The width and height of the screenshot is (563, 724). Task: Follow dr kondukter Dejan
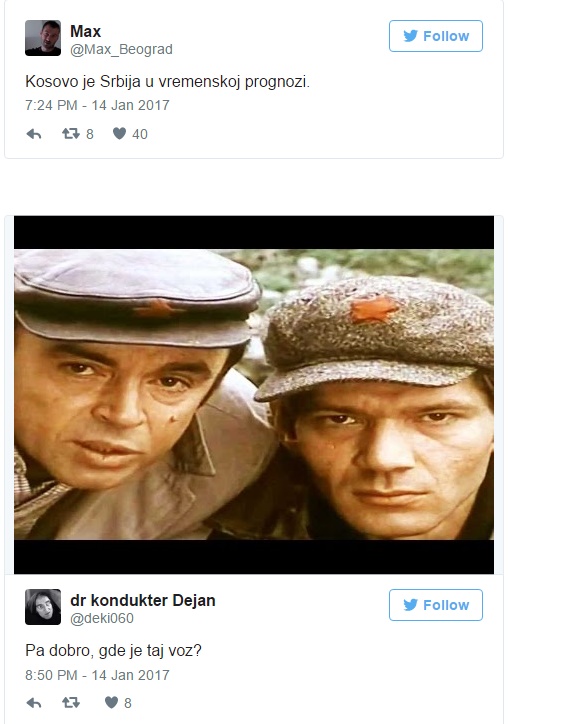[x=436, y=605]
